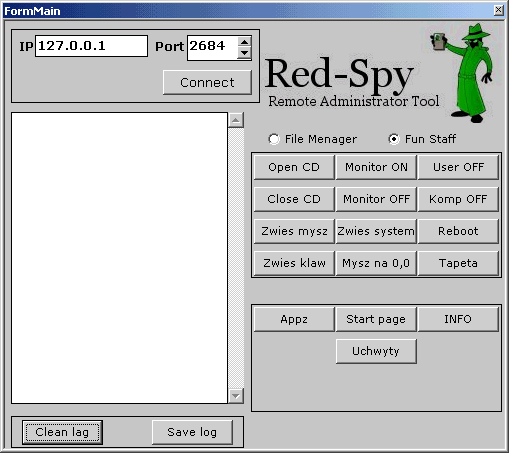Select the File Menager radio option

point(274,139)
